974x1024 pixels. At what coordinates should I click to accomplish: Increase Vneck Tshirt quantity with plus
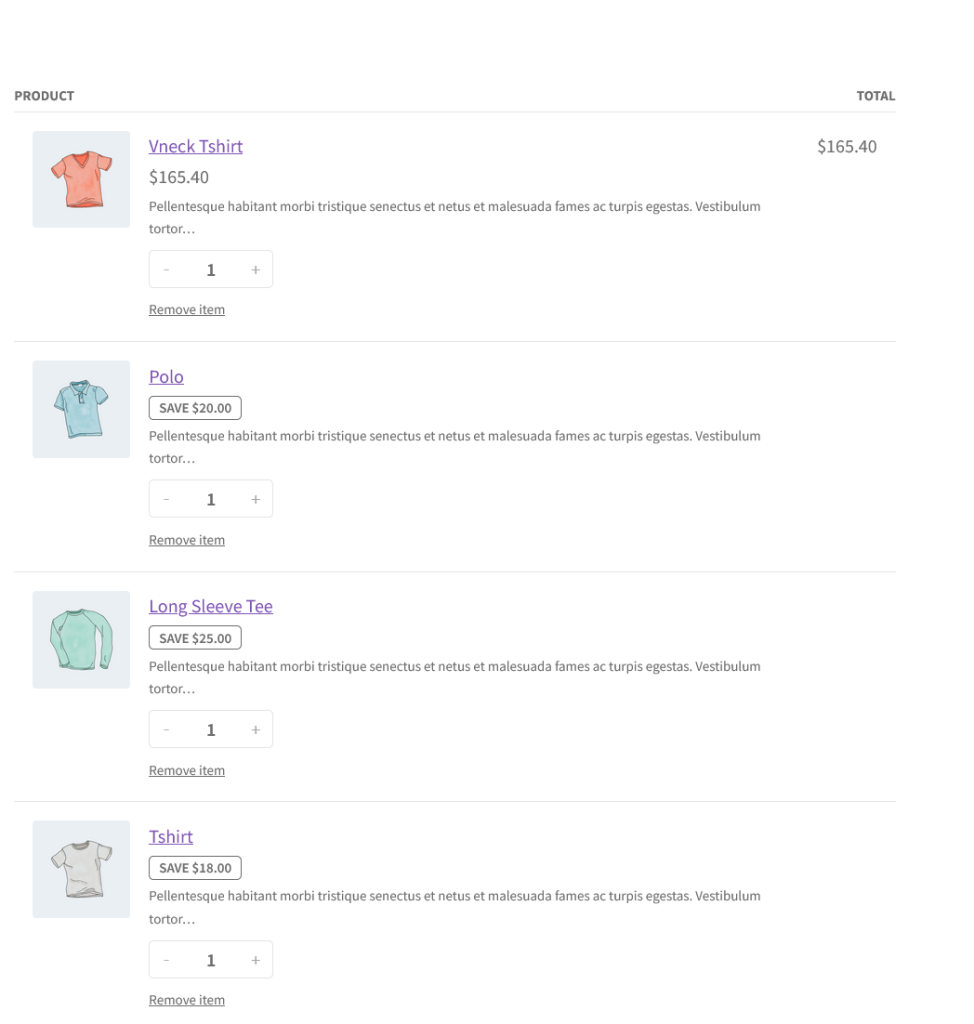[255, 270]
